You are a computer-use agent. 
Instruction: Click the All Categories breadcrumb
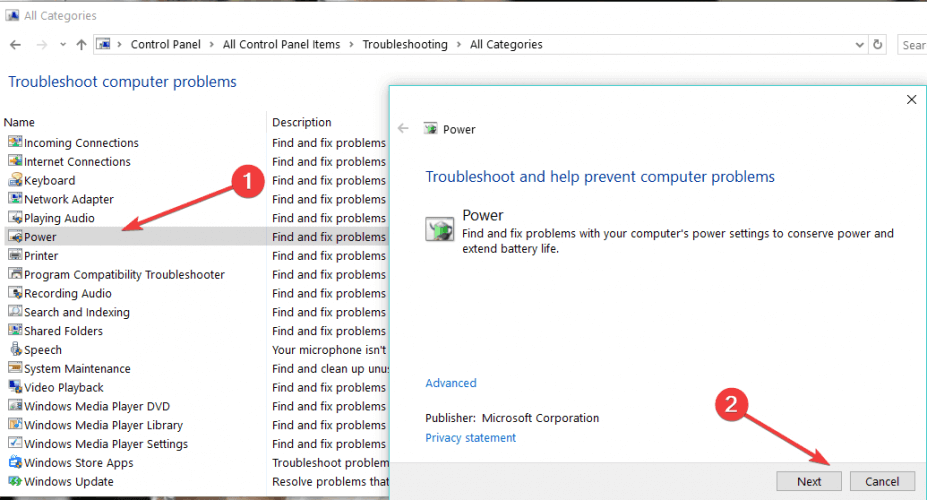(506, 44)
